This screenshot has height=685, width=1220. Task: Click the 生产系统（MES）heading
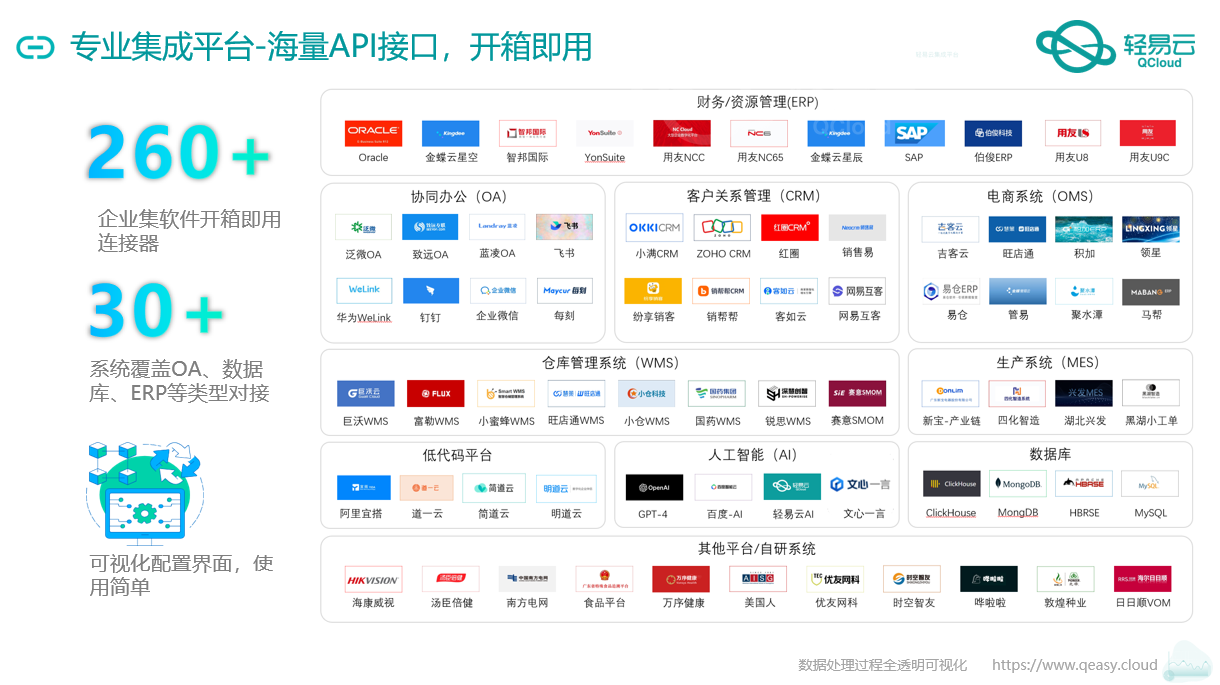1047,362
